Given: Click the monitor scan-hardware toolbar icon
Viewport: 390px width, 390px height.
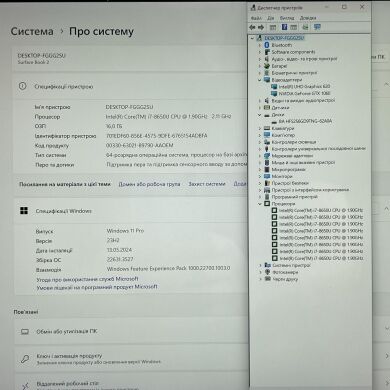Looking at the screenshot, I should [x=317, y=27].
